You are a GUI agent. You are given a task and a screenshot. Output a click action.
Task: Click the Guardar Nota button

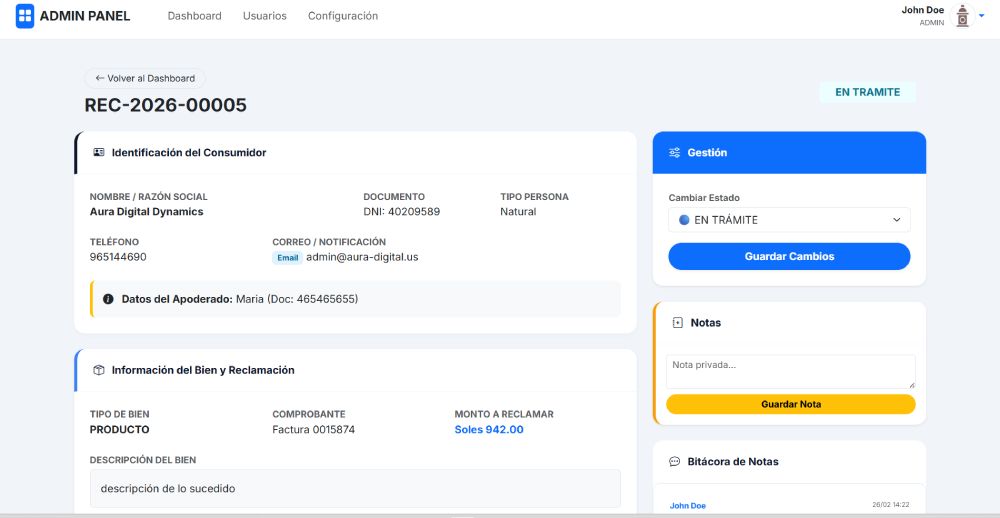tap(791, 404)
